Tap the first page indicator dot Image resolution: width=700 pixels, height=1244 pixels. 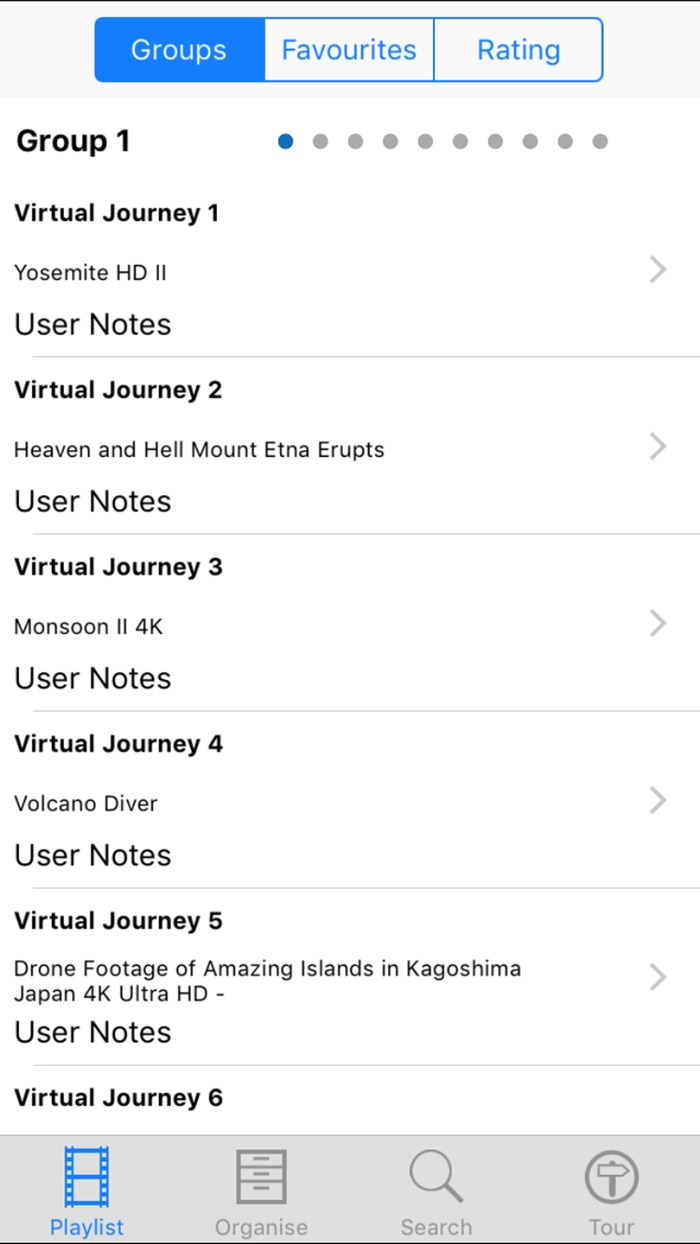click(285, 141)
